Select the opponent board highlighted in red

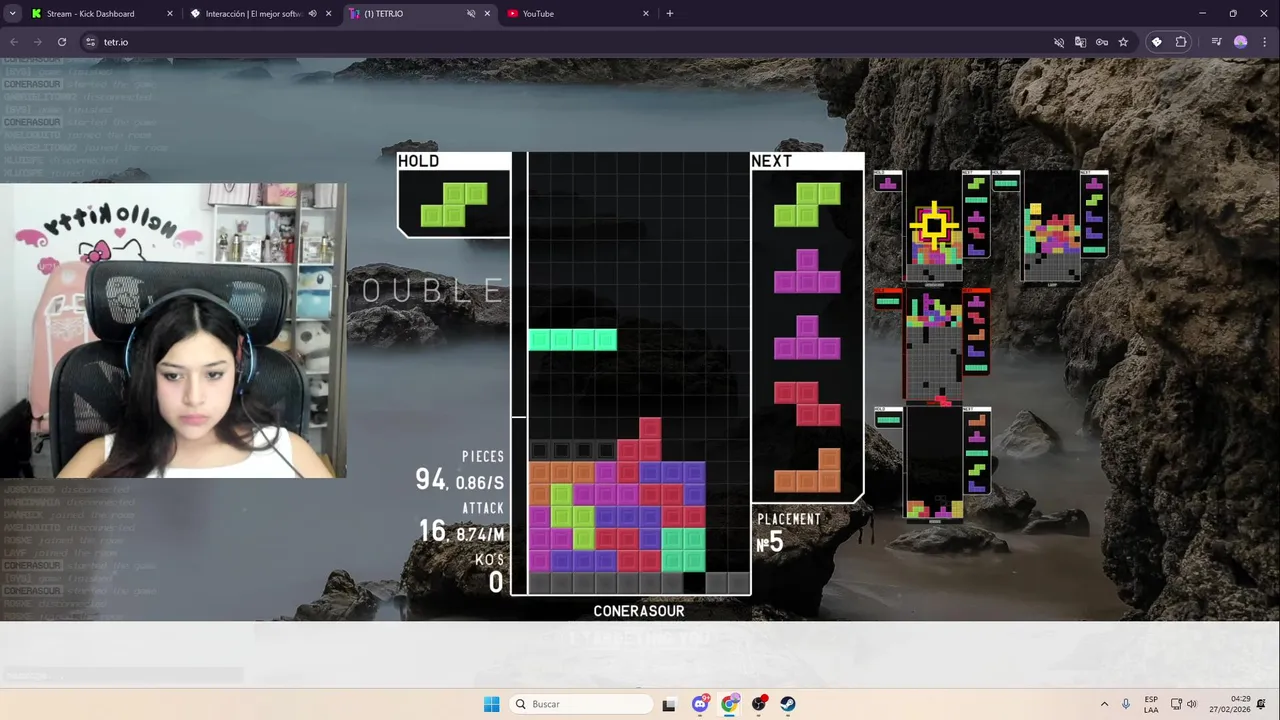point(934,345)
